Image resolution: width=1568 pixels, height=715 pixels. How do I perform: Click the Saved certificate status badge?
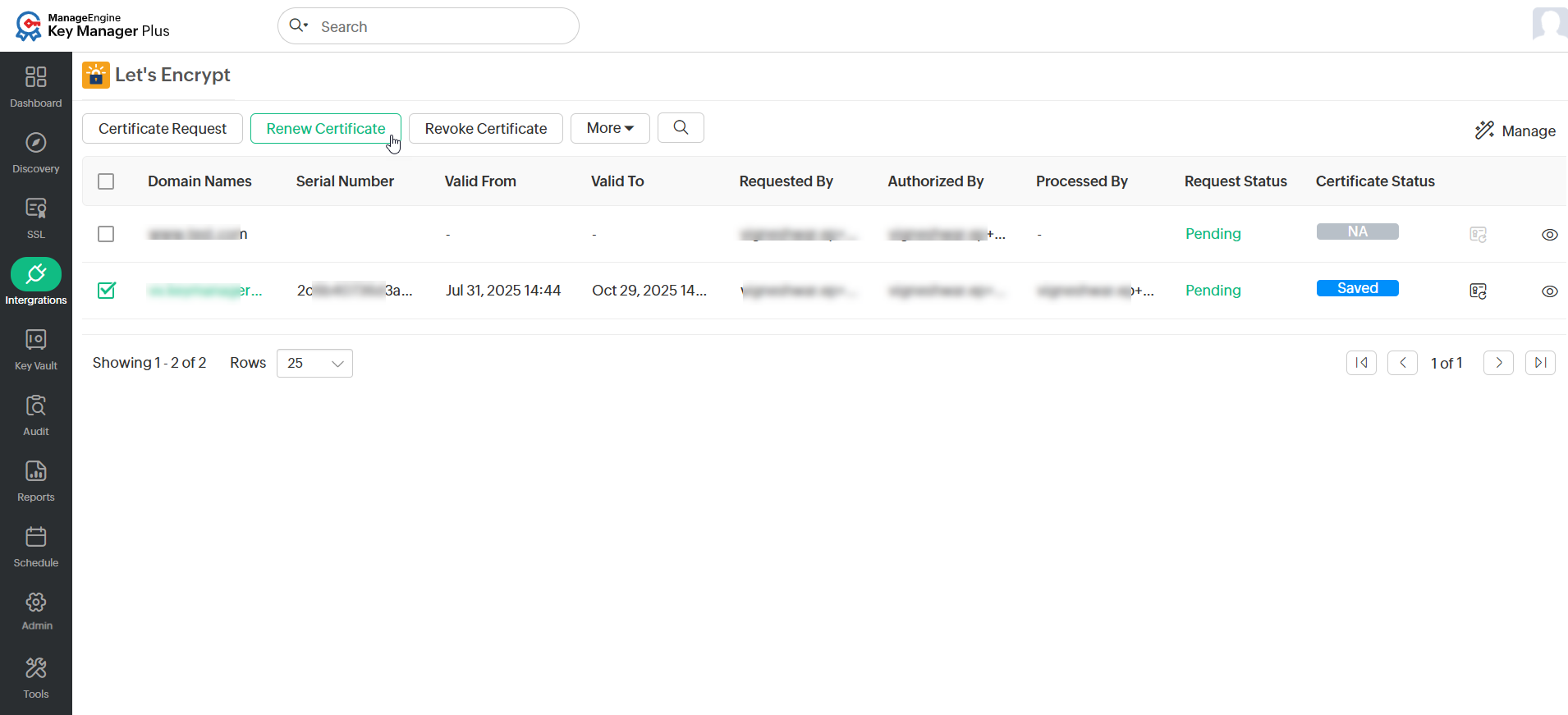click(1357, 288)
